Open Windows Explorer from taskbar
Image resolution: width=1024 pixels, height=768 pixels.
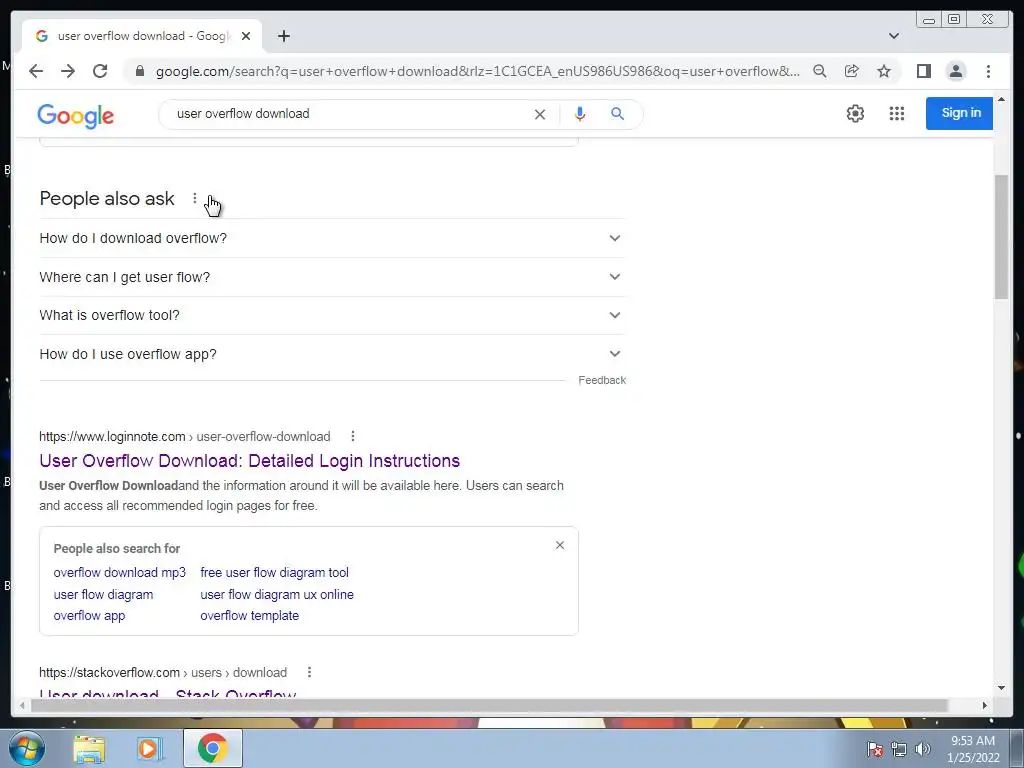89,749
